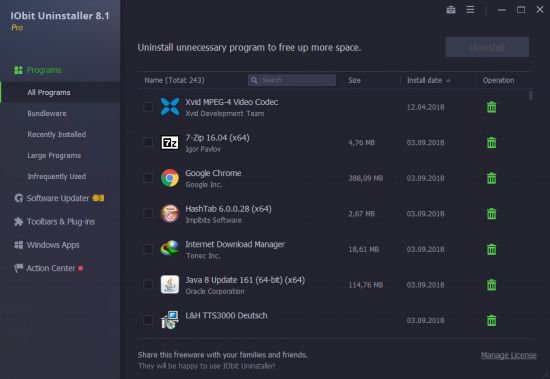Click the program list scrollbar thumb
Screen dimensions: 550x379
(x=530, y=95)
